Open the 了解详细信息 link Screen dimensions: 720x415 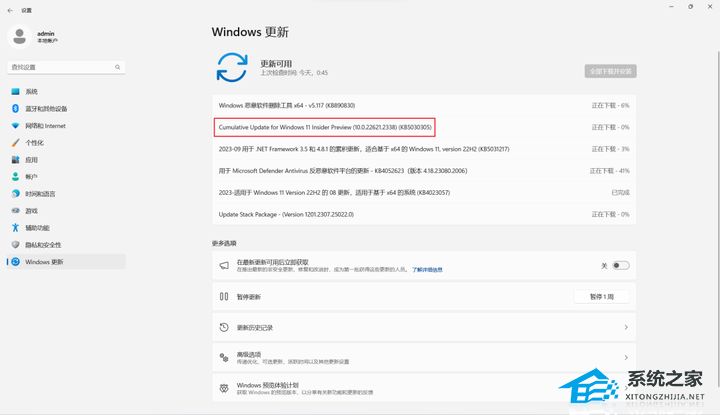pos(427,269)
